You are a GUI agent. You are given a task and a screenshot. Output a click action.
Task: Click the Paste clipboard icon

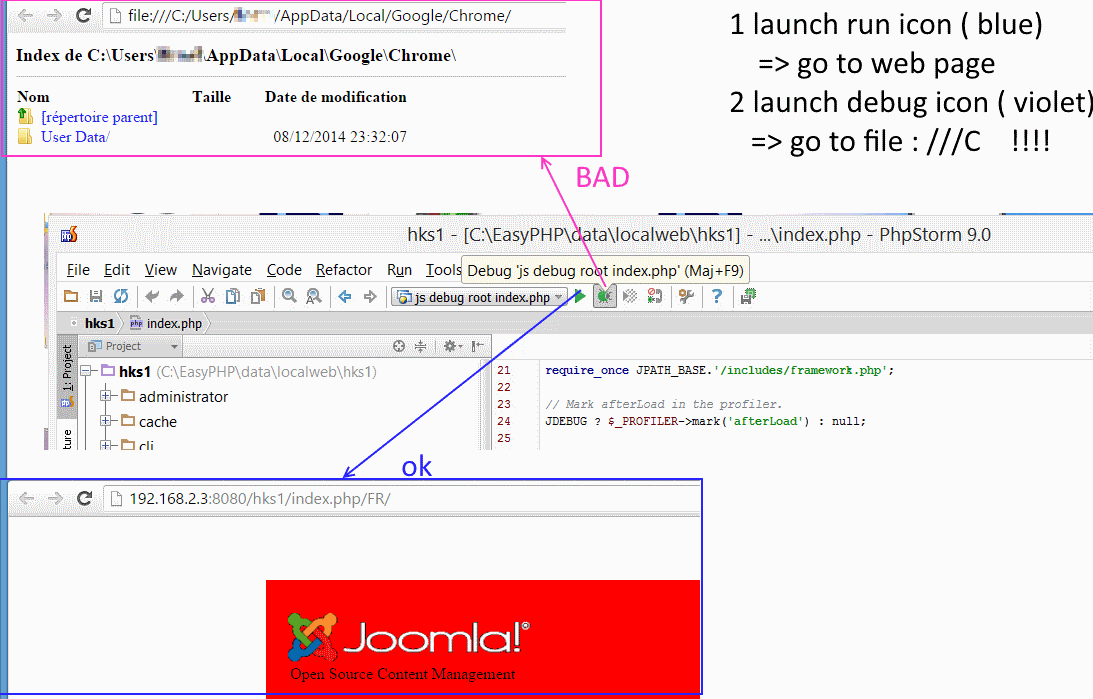tap(258, 297)
